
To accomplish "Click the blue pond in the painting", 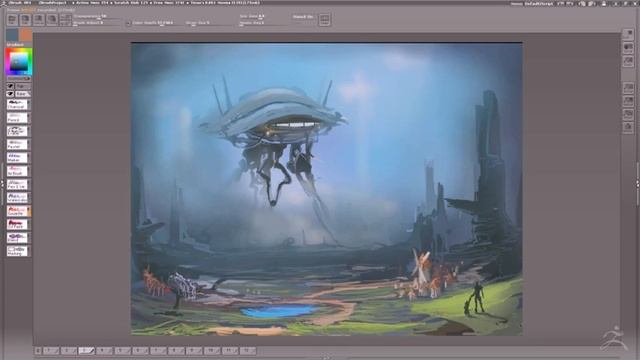I will click(x=279, y=311).
